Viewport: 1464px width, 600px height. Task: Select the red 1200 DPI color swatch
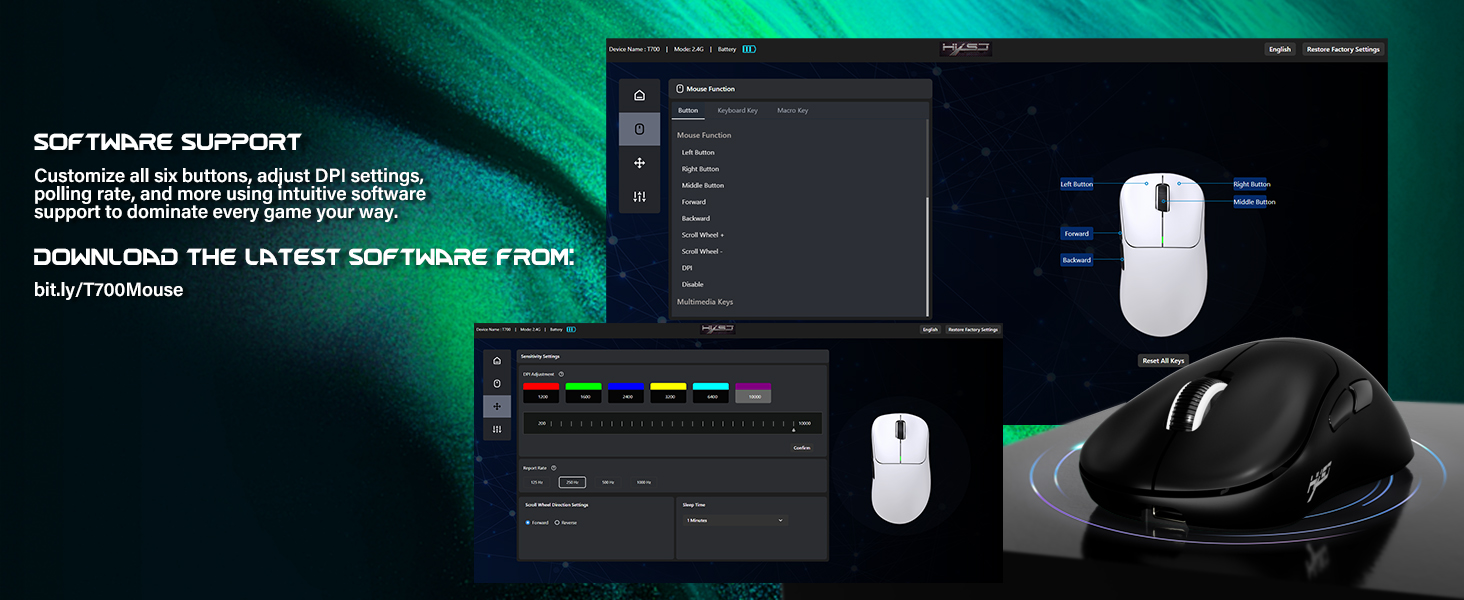tap(541, 386)
